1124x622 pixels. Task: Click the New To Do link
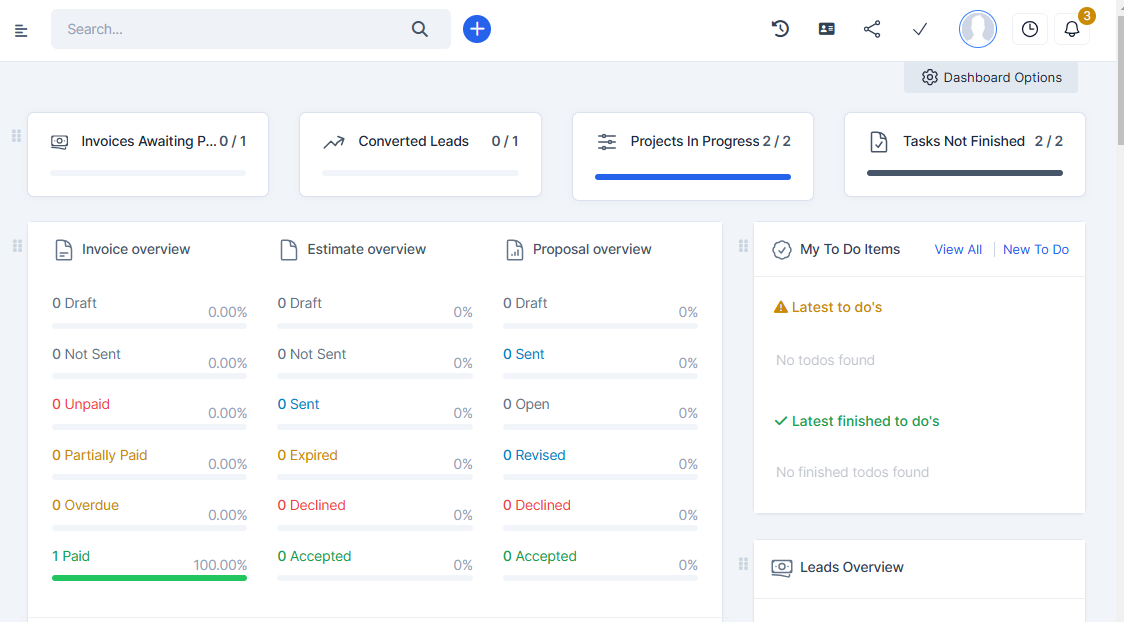point(1035,249)
